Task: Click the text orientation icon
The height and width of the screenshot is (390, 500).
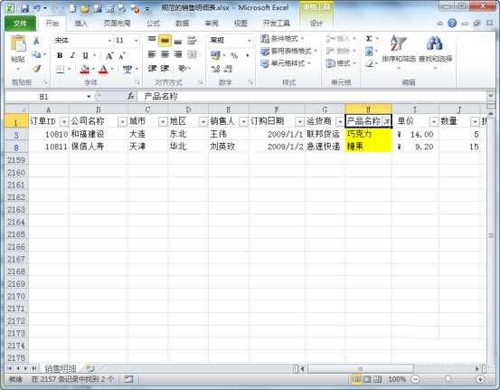Action: pos(183,68)
